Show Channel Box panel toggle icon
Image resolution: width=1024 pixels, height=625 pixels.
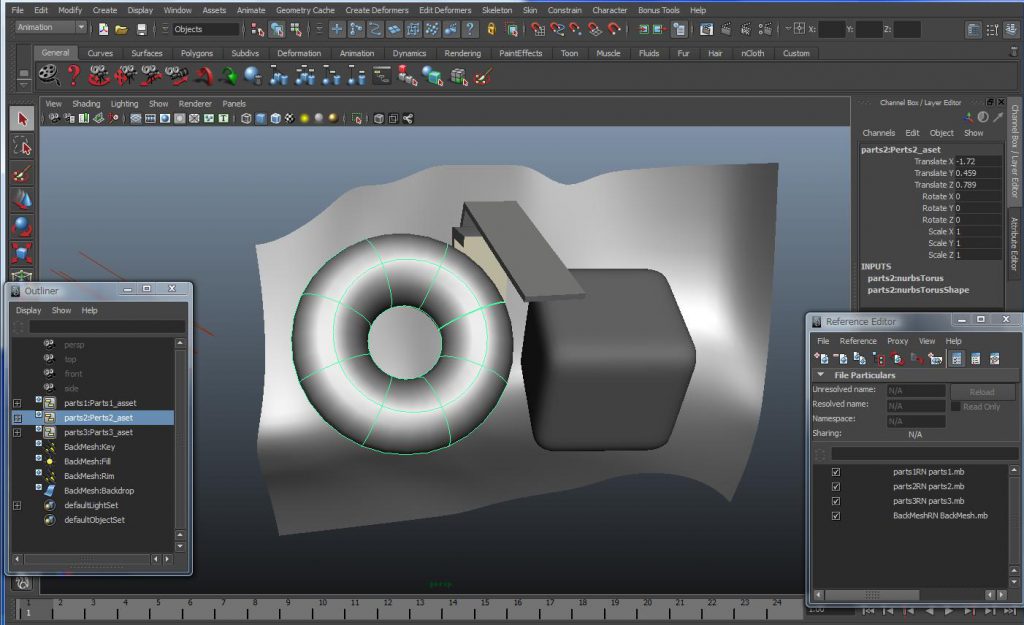(x=1010, y=29)
